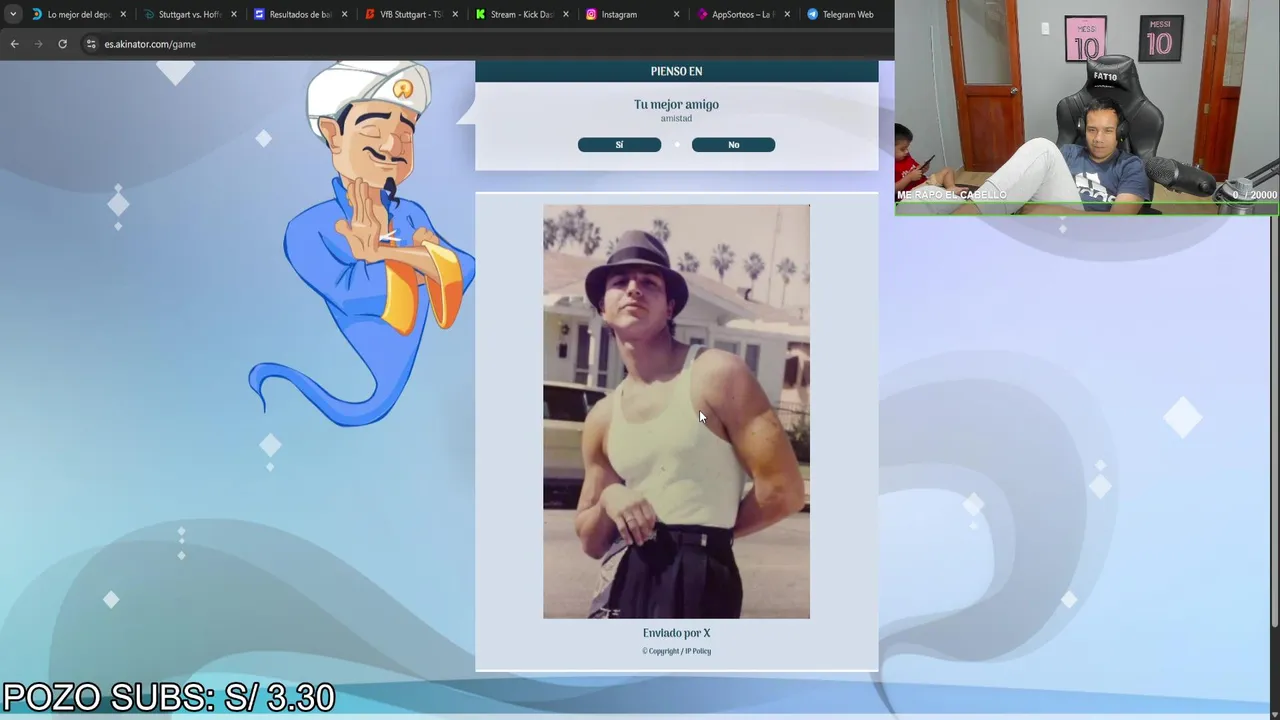
Task: Answer 'Sí' to Tu mejor amigo
Action: (619, 145)
